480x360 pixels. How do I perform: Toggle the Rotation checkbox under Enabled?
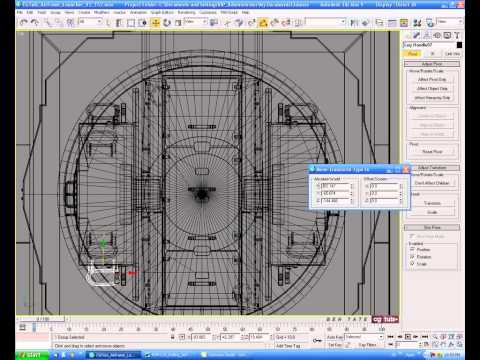coord(412,257)
